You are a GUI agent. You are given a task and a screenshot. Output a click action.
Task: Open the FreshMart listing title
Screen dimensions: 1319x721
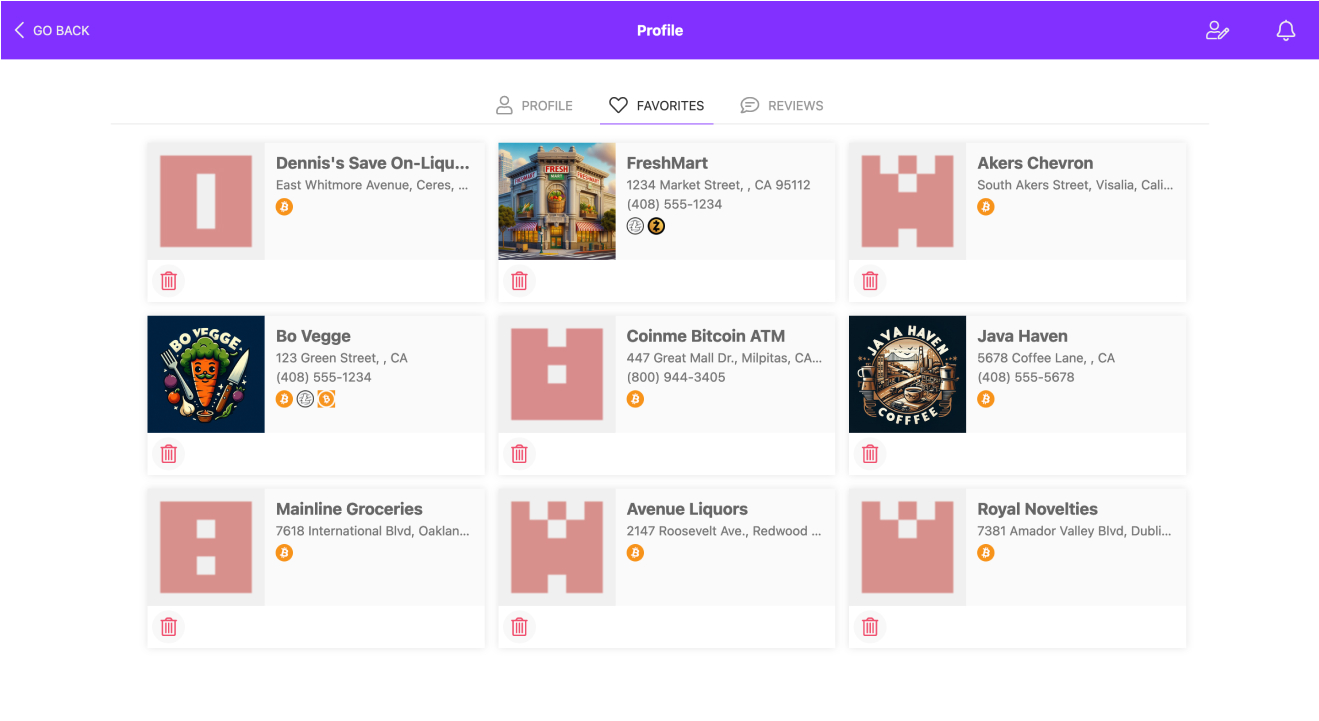click(667, 163)
